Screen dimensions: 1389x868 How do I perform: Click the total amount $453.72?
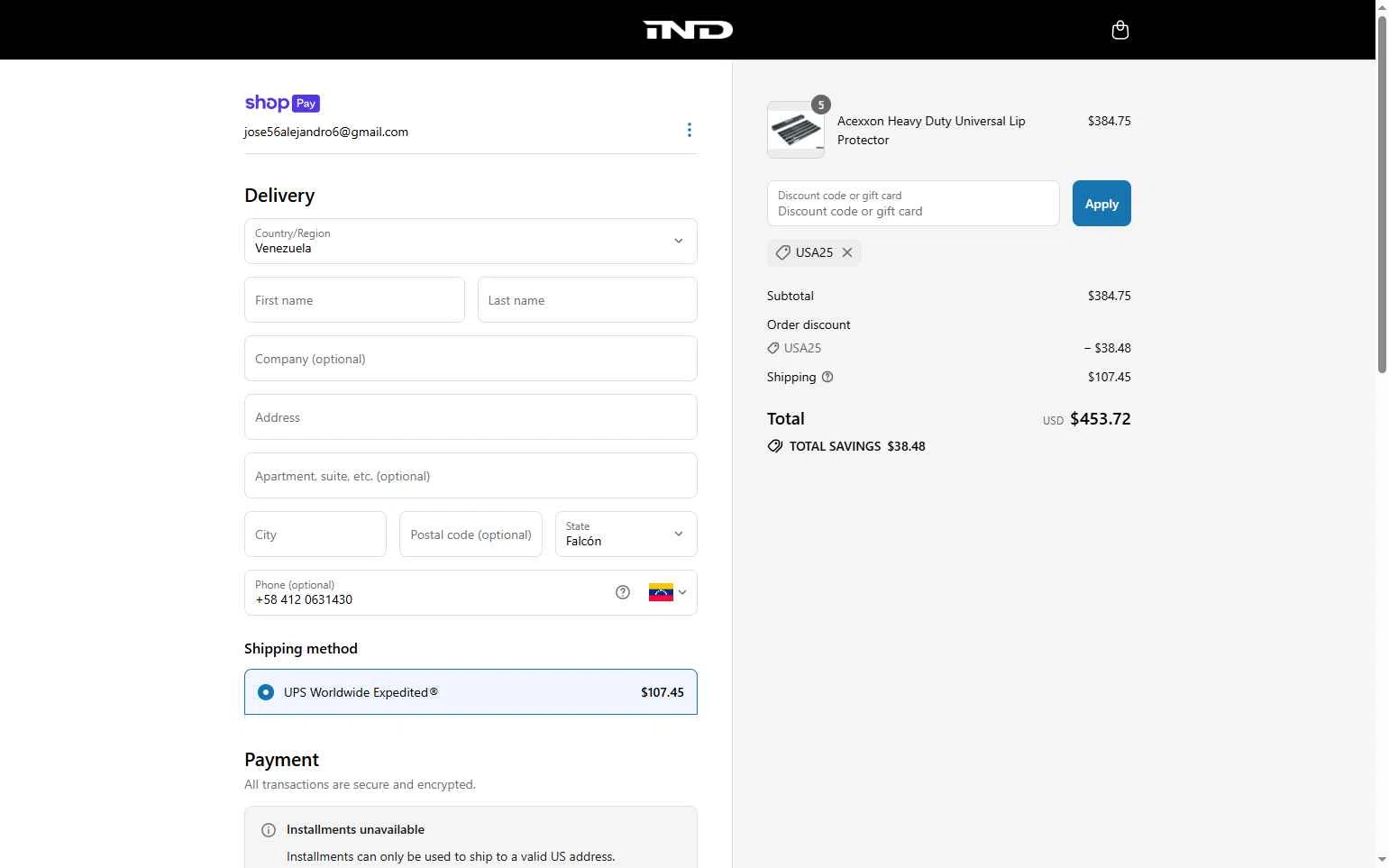[1100, 419]
